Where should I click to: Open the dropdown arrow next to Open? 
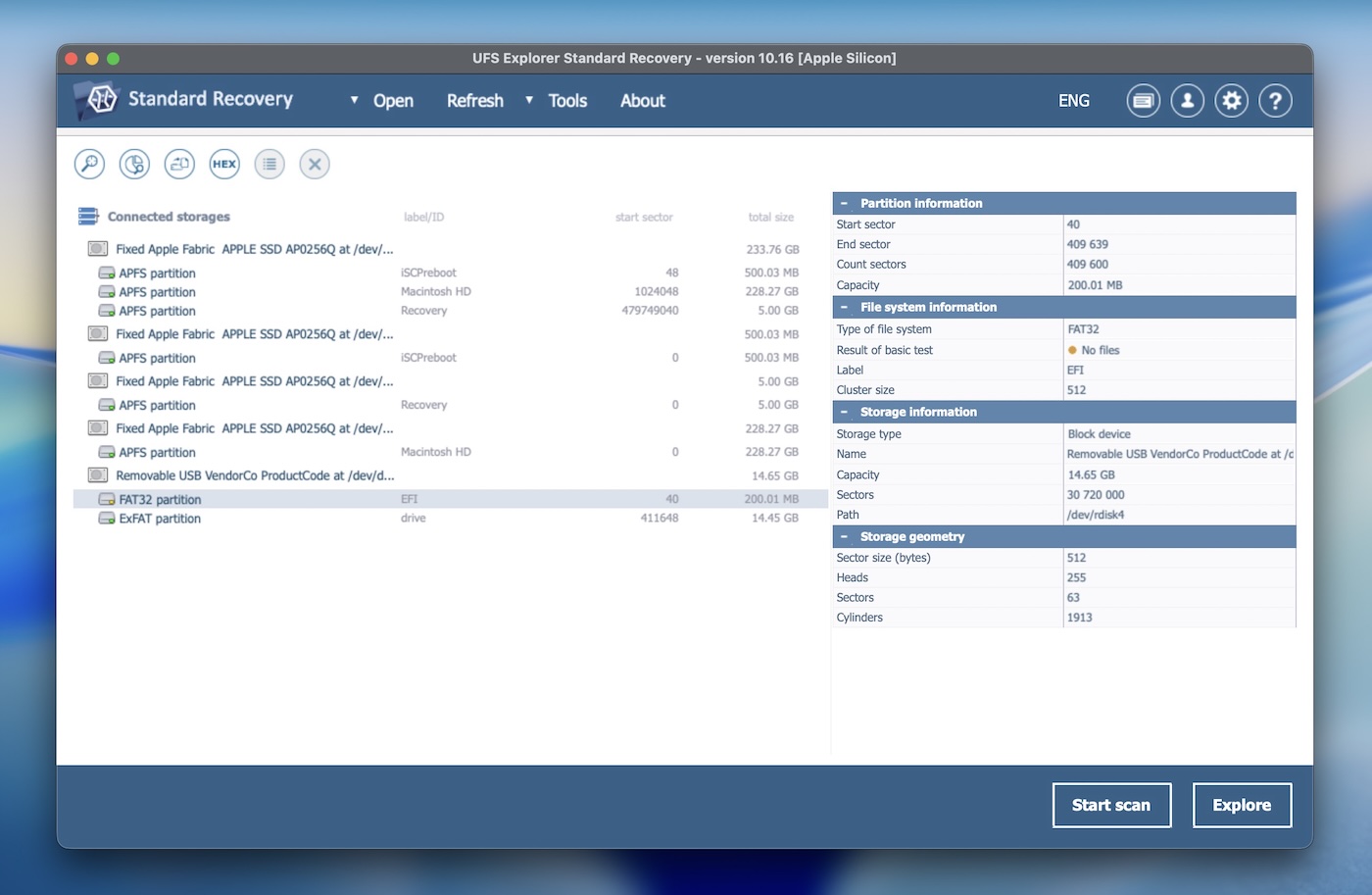click(355, 100)
